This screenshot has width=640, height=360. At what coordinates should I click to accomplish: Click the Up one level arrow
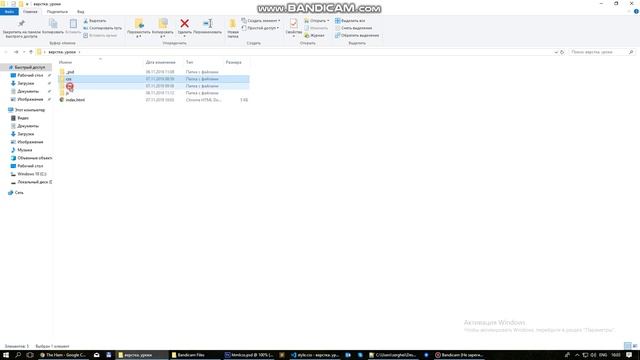pos(31,52)
